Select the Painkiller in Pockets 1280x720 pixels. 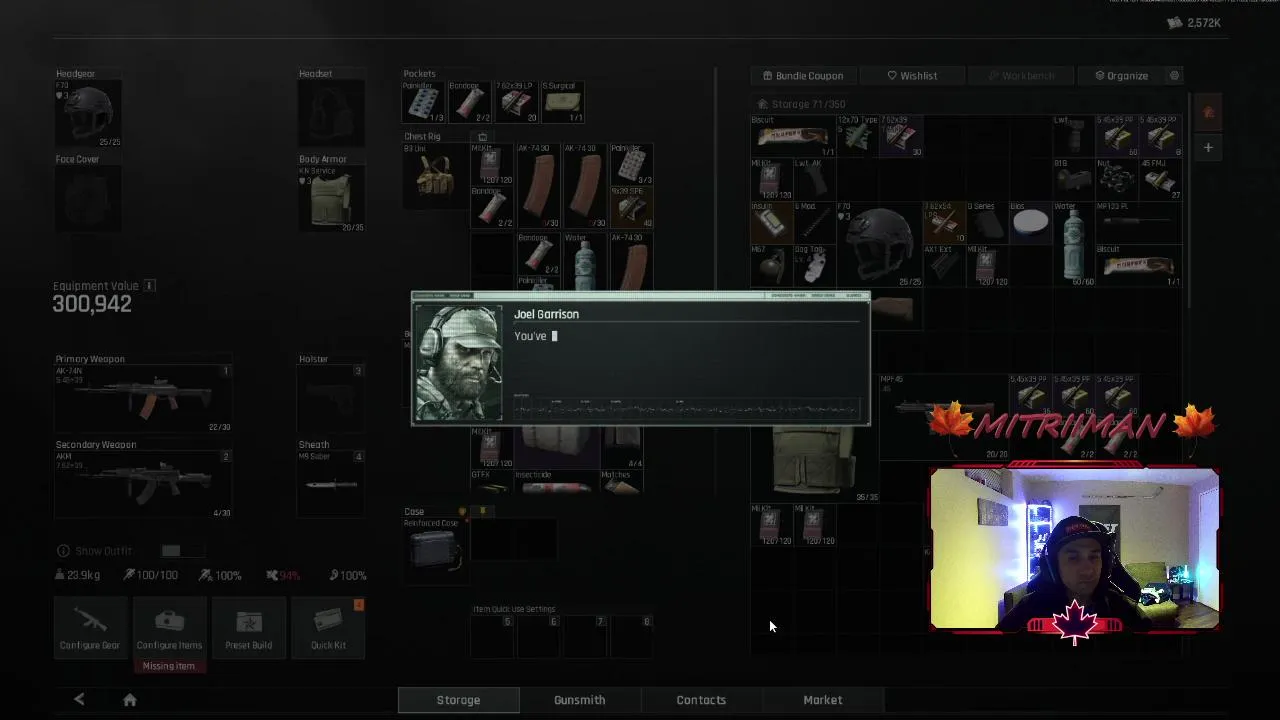tap(424, 102)
